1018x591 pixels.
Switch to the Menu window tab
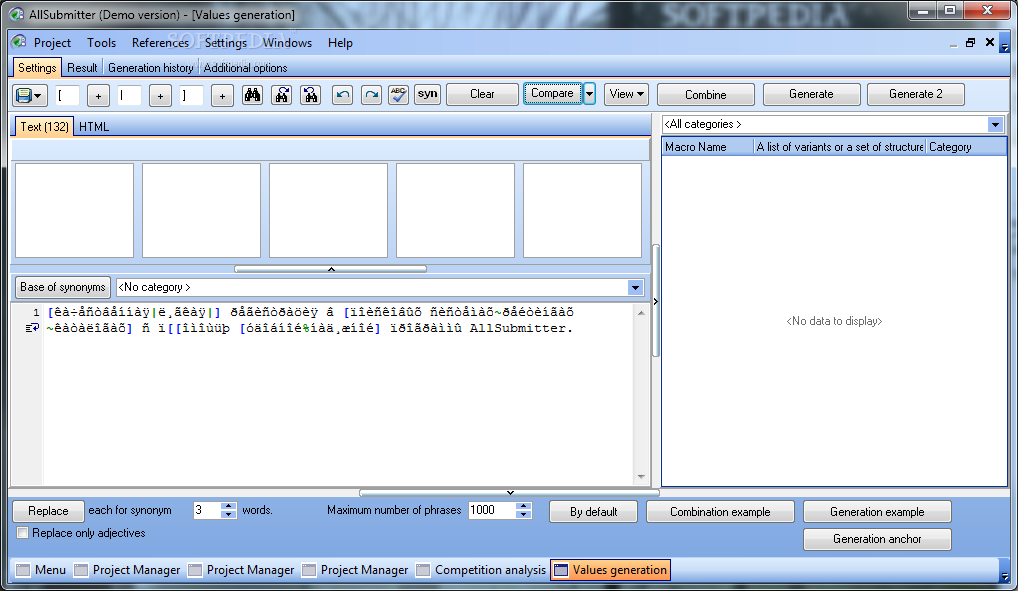42,570
